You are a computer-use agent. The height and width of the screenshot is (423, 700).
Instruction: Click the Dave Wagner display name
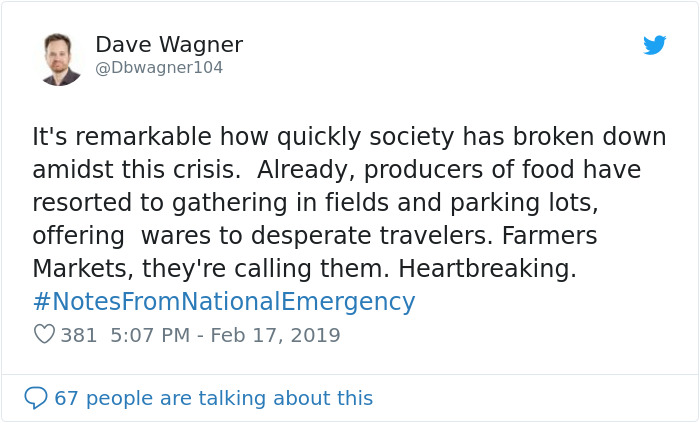pos(168,45)
